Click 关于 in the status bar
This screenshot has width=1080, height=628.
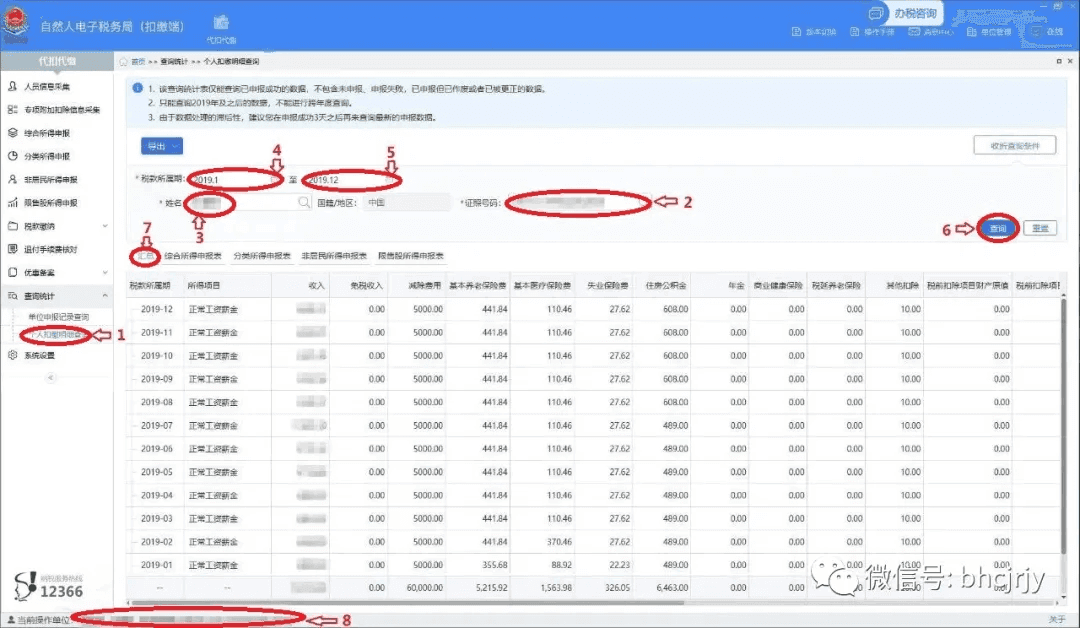[1057, 620]
